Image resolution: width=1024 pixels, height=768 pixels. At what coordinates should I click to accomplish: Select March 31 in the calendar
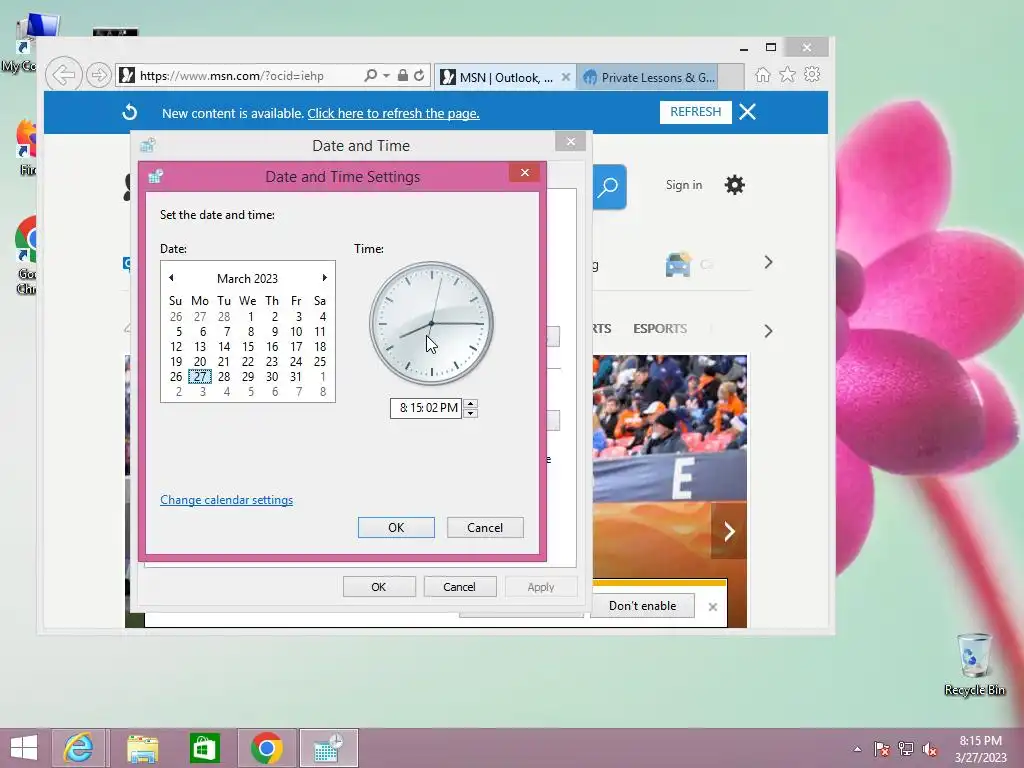[296, 376]
